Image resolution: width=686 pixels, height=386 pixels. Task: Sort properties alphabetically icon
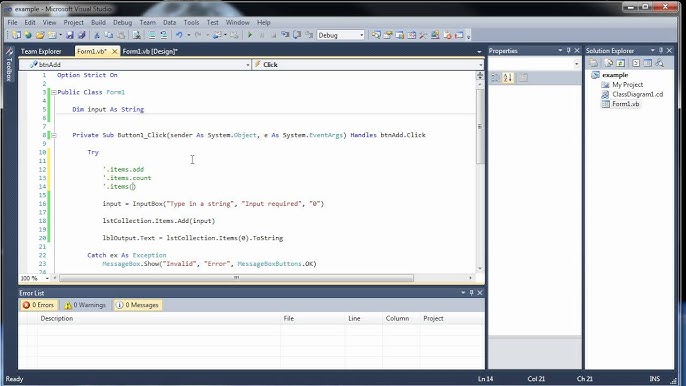pyautogui.click(x=508, y=78)
